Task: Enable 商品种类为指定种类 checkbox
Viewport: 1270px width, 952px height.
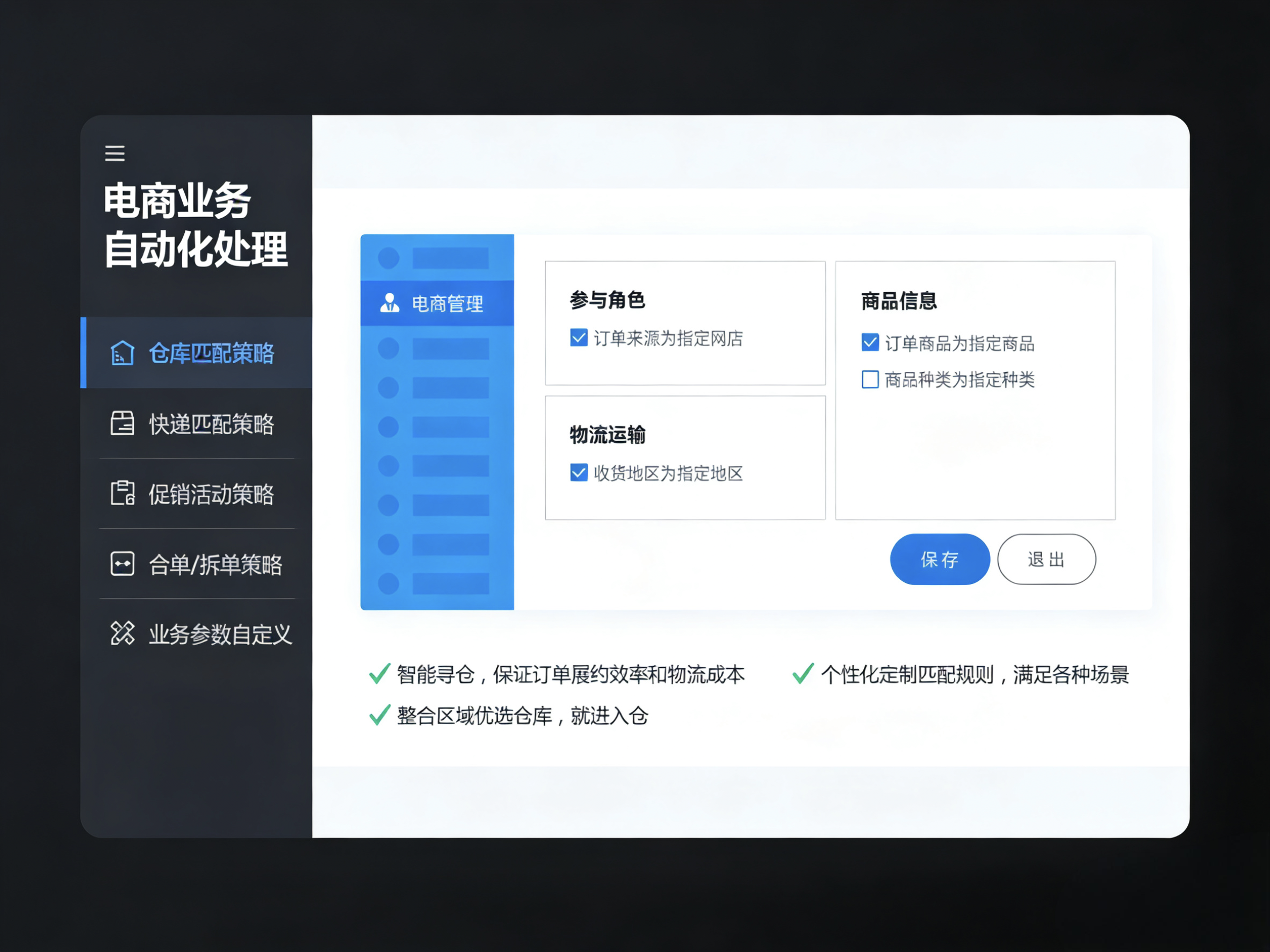Action: (870, 379)
